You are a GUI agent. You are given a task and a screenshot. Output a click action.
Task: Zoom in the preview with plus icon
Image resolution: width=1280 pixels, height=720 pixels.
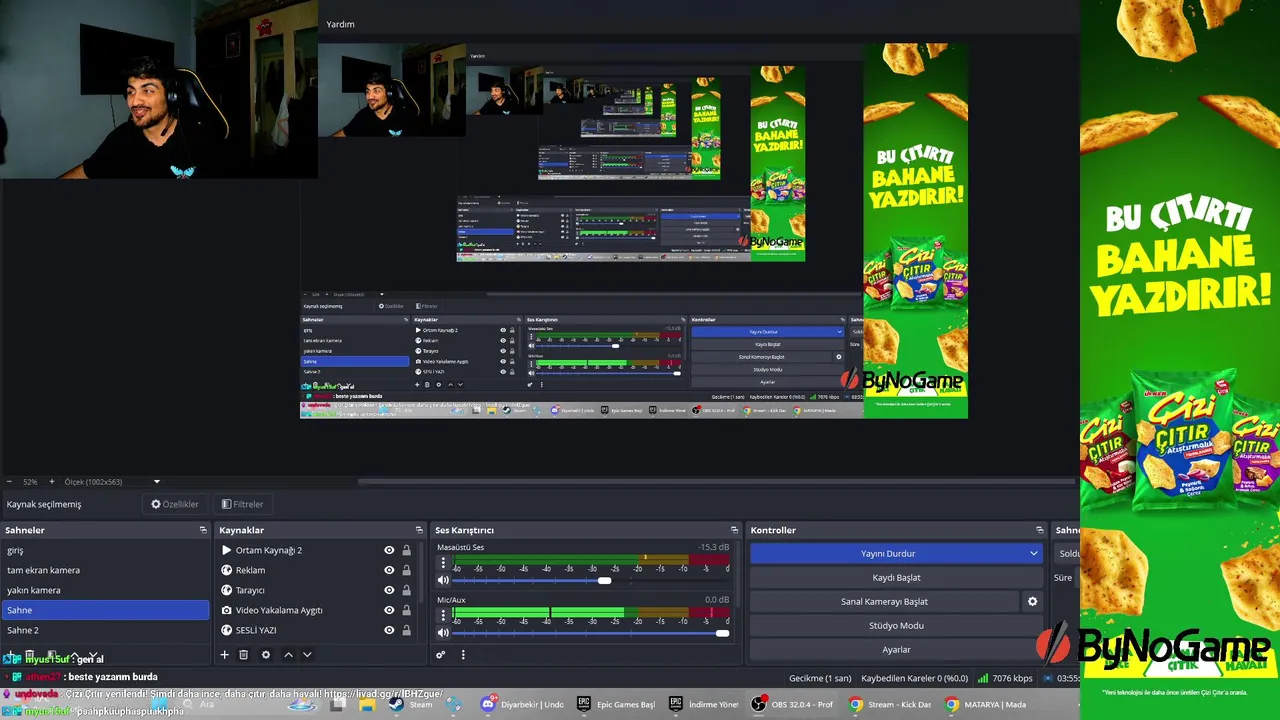pyautogui.click(x=51, y=482)
